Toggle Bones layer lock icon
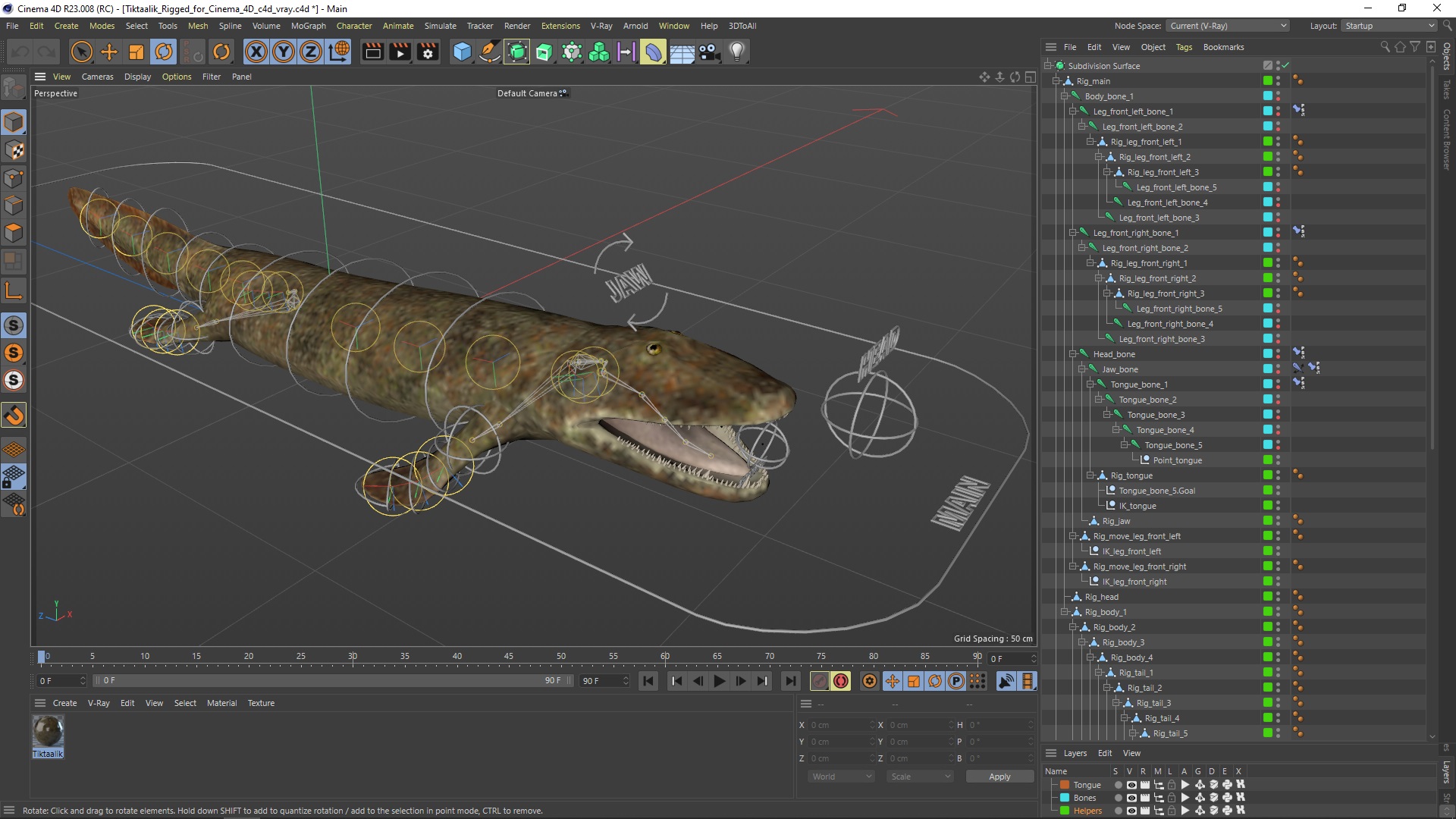 point(1172,798)
